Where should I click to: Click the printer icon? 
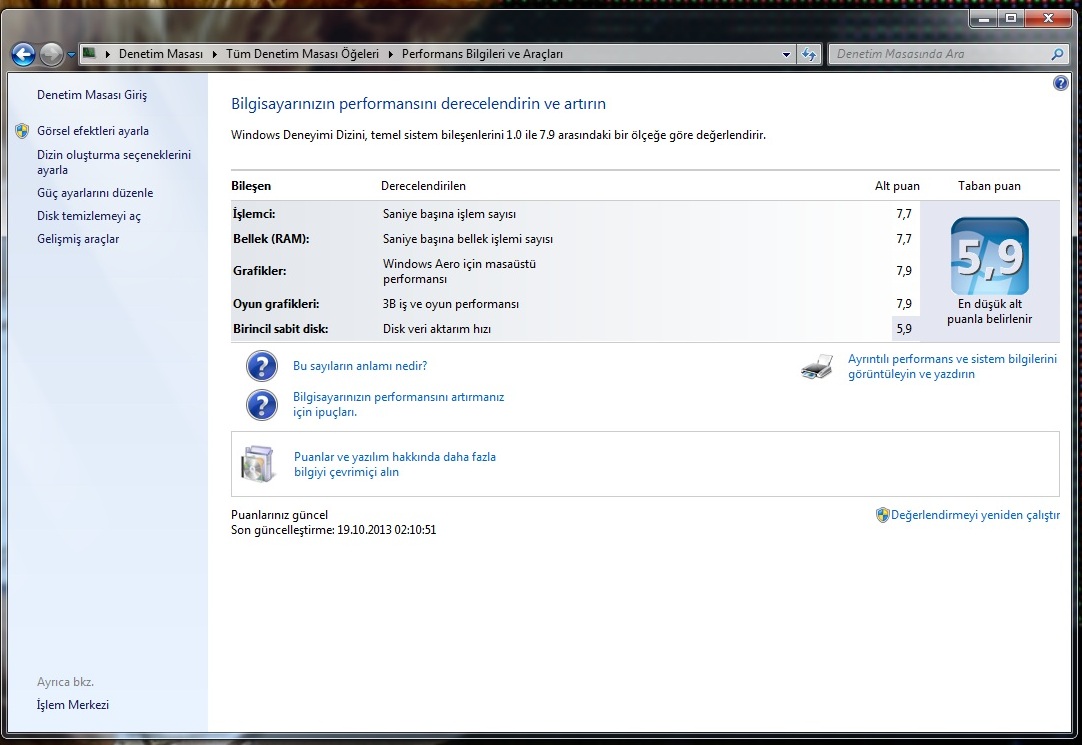[817, 366]
